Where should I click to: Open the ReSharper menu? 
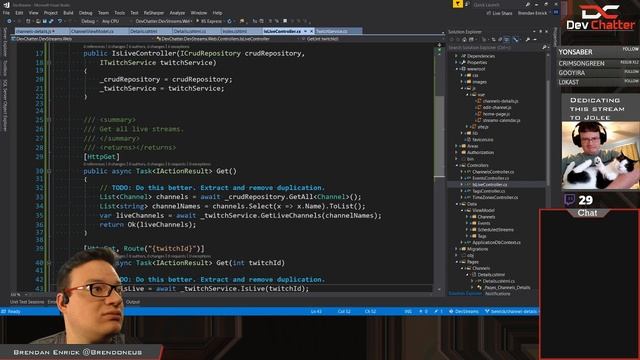click(153, 13)
